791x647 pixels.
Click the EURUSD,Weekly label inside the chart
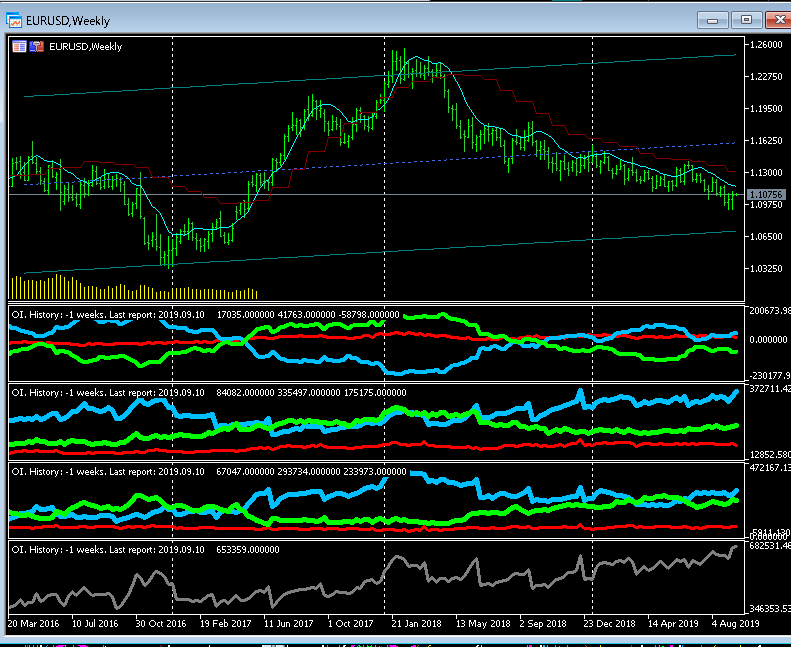[85, 46]
